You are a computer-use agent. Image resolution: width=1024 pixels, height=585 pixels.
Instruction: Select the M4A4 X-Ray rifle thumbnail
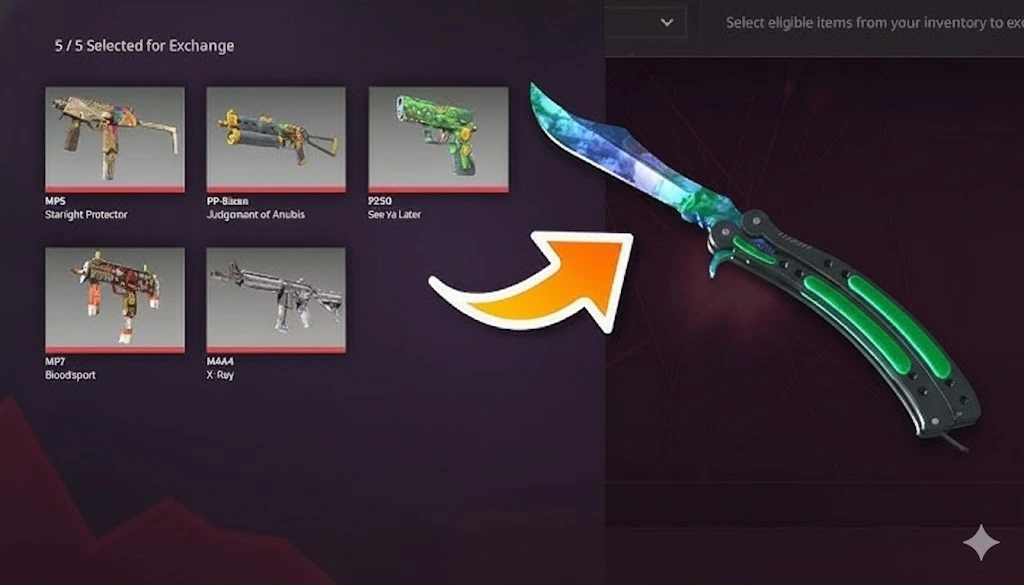click(x=276, y=300)
